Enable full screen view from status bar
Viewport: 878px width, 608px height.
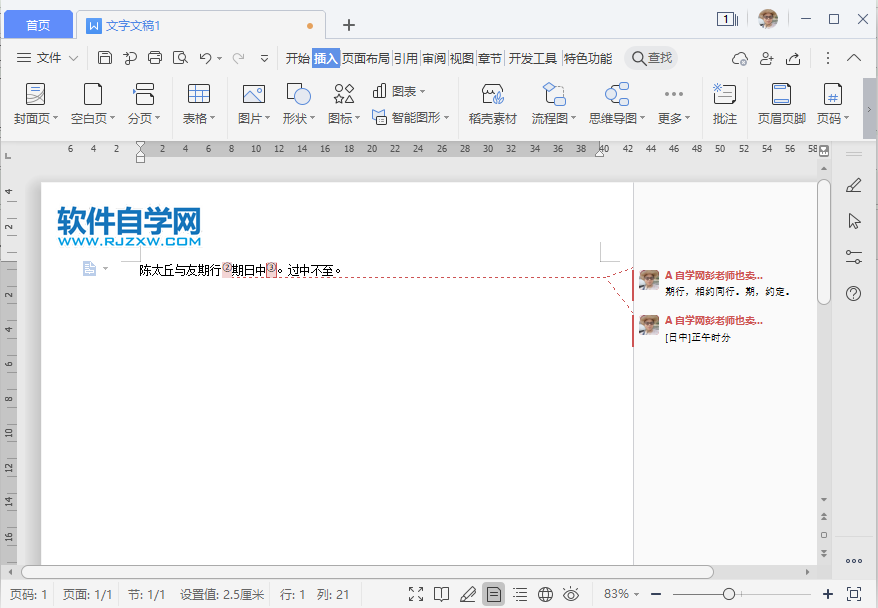(416, 593)
